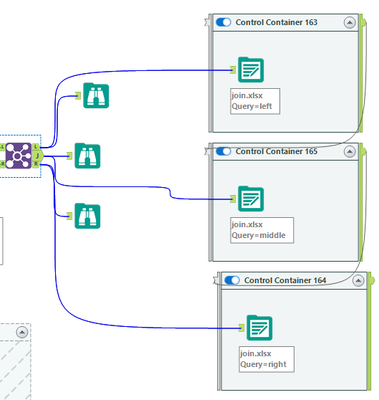Click the J output anchor of Join tool

[38, 155]
